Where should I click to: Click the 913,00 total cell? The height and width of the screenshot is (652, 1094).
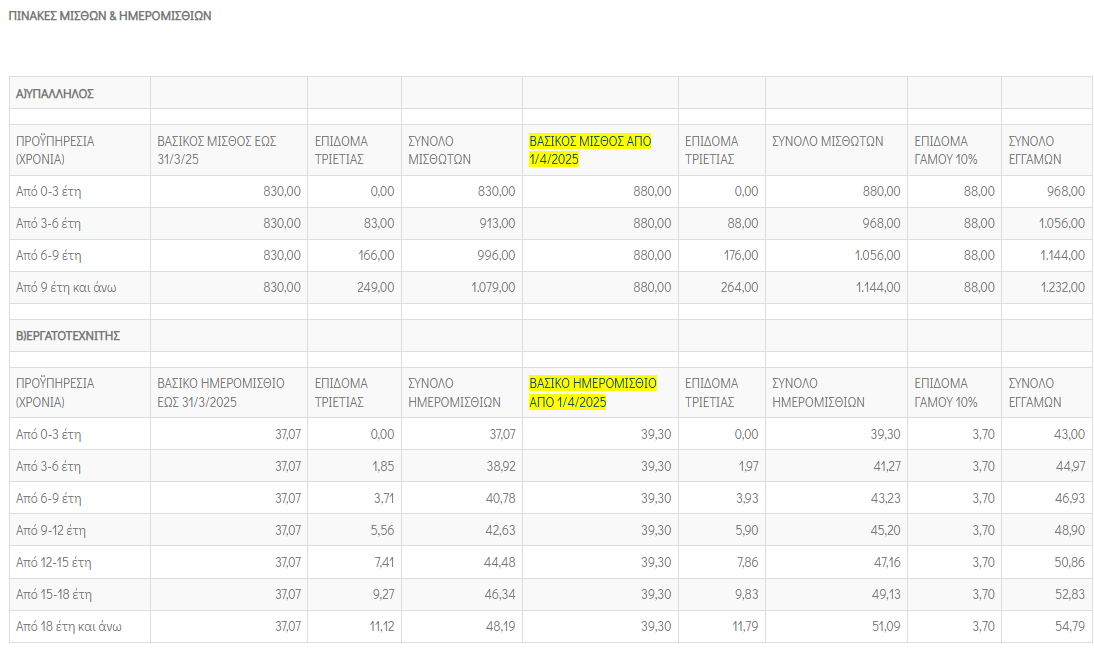click(497, 224)
